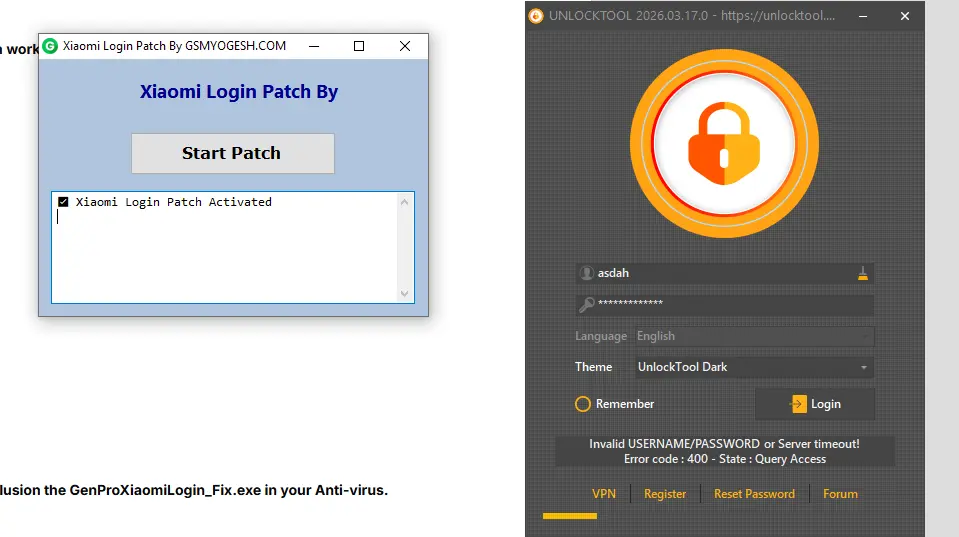Click the key icon beside password
Viewport: 959px width, 537px height.
coord(587,304)
